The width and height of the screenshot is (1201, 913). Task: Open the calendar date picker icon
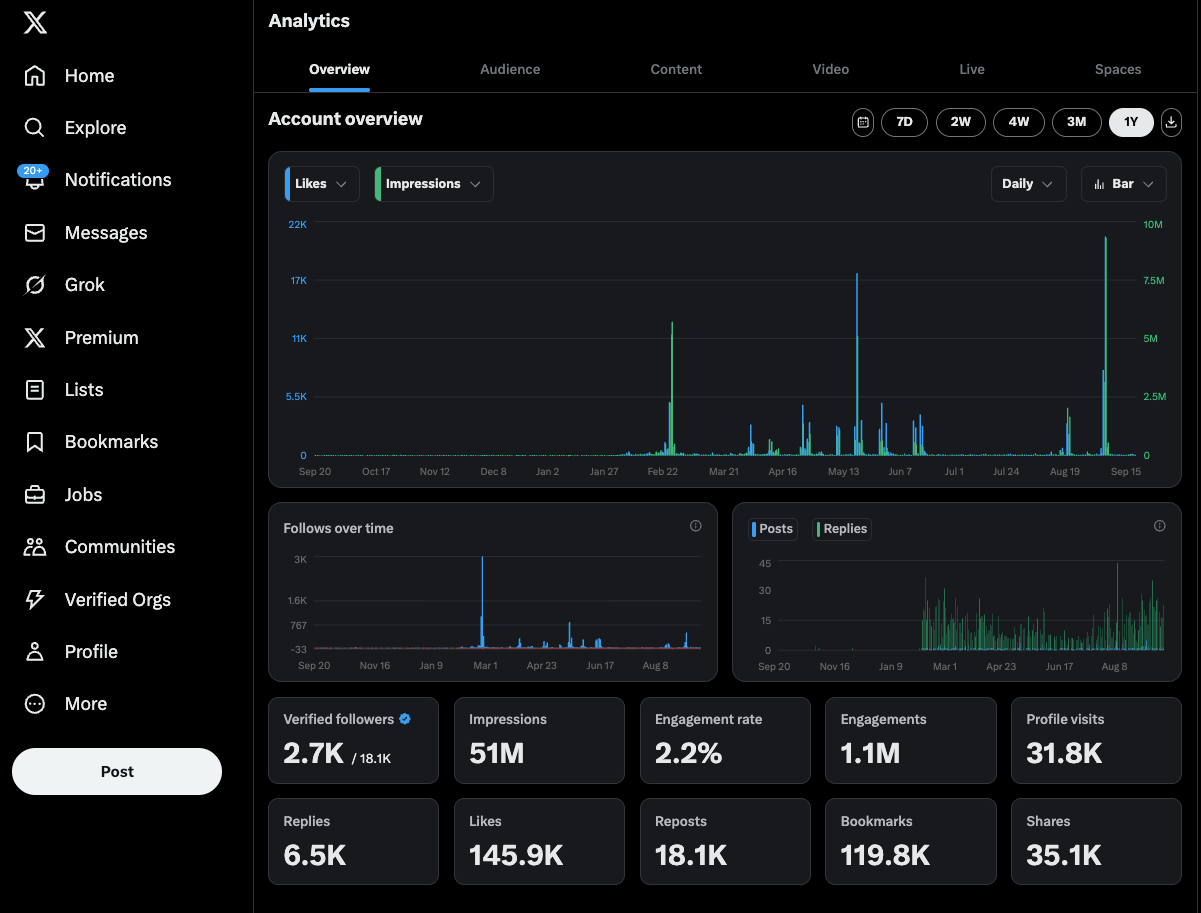(x=863, y=122)
